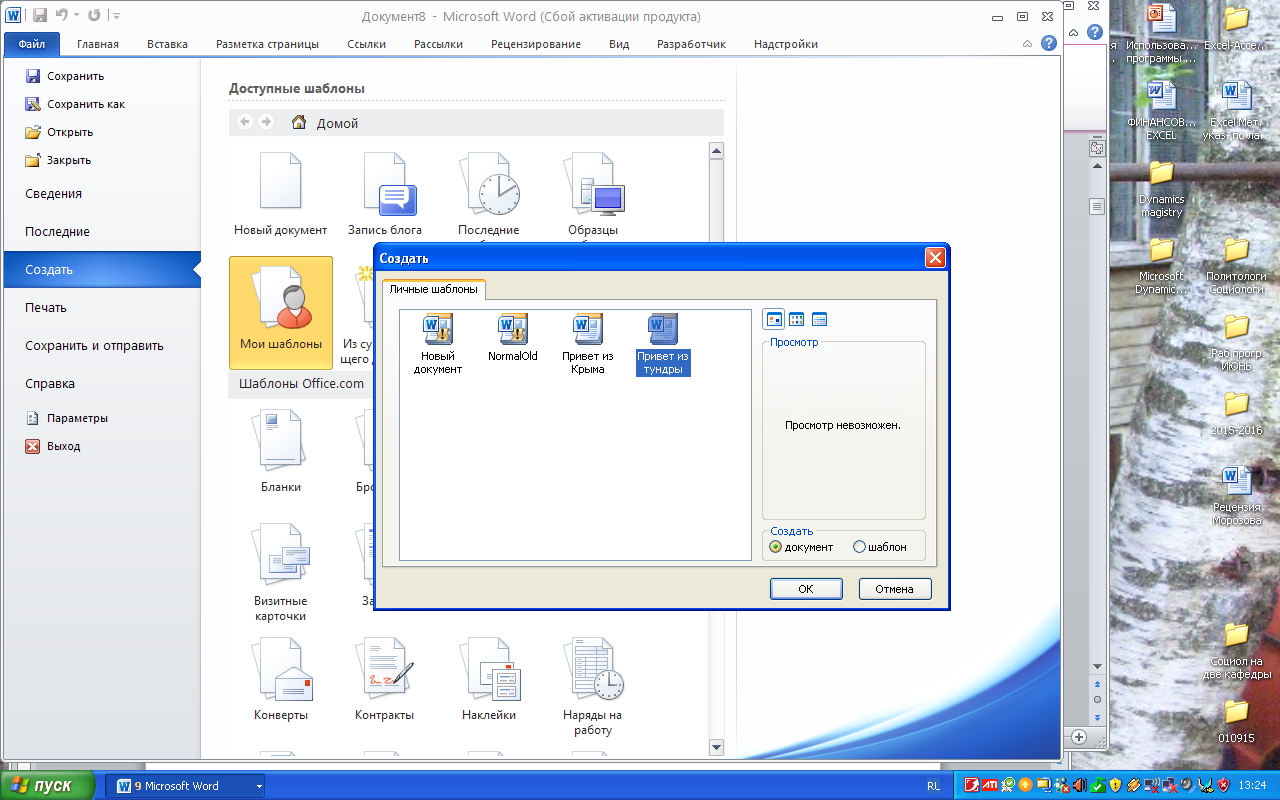Open 'Наклейки' template category
This screenshot has height=800, width=1280.
click(489, 680)
